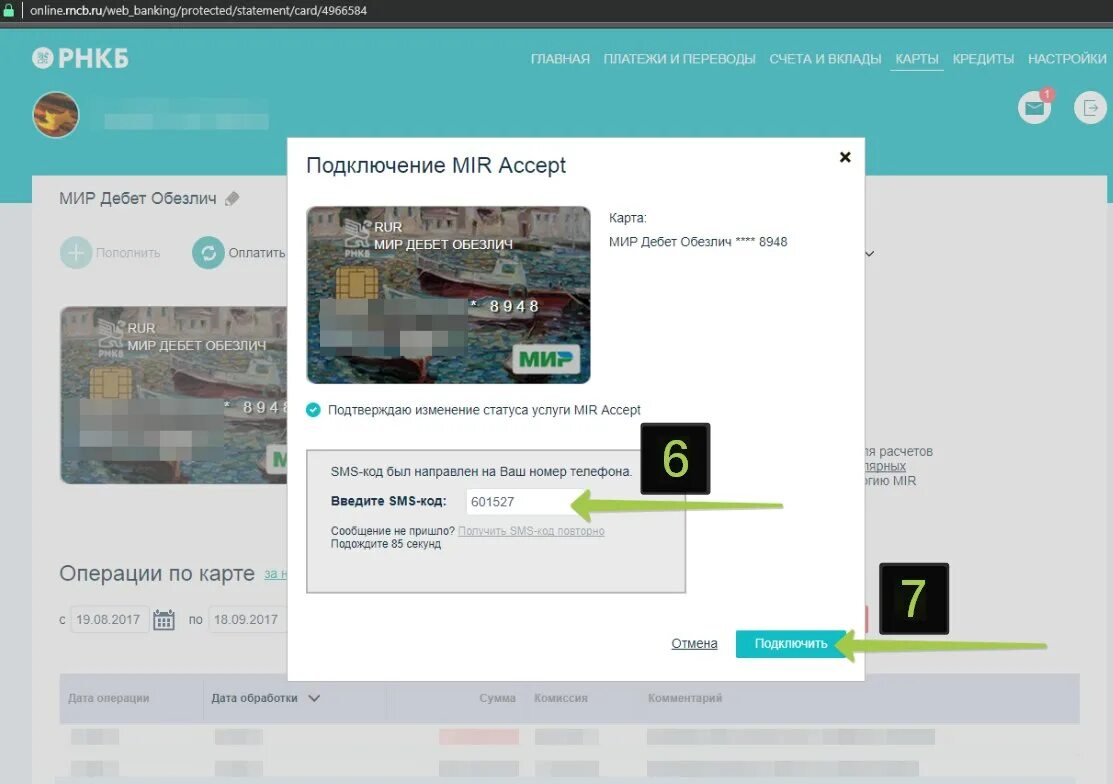1113x784 pixels.
Task: Click the browser address bar URL
Action: (x=198, y=11)
